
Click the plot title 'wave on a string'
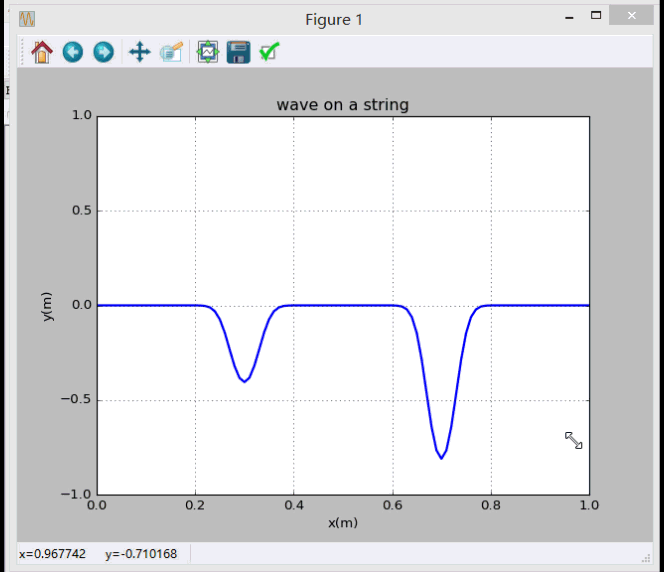tap(343, 105)
